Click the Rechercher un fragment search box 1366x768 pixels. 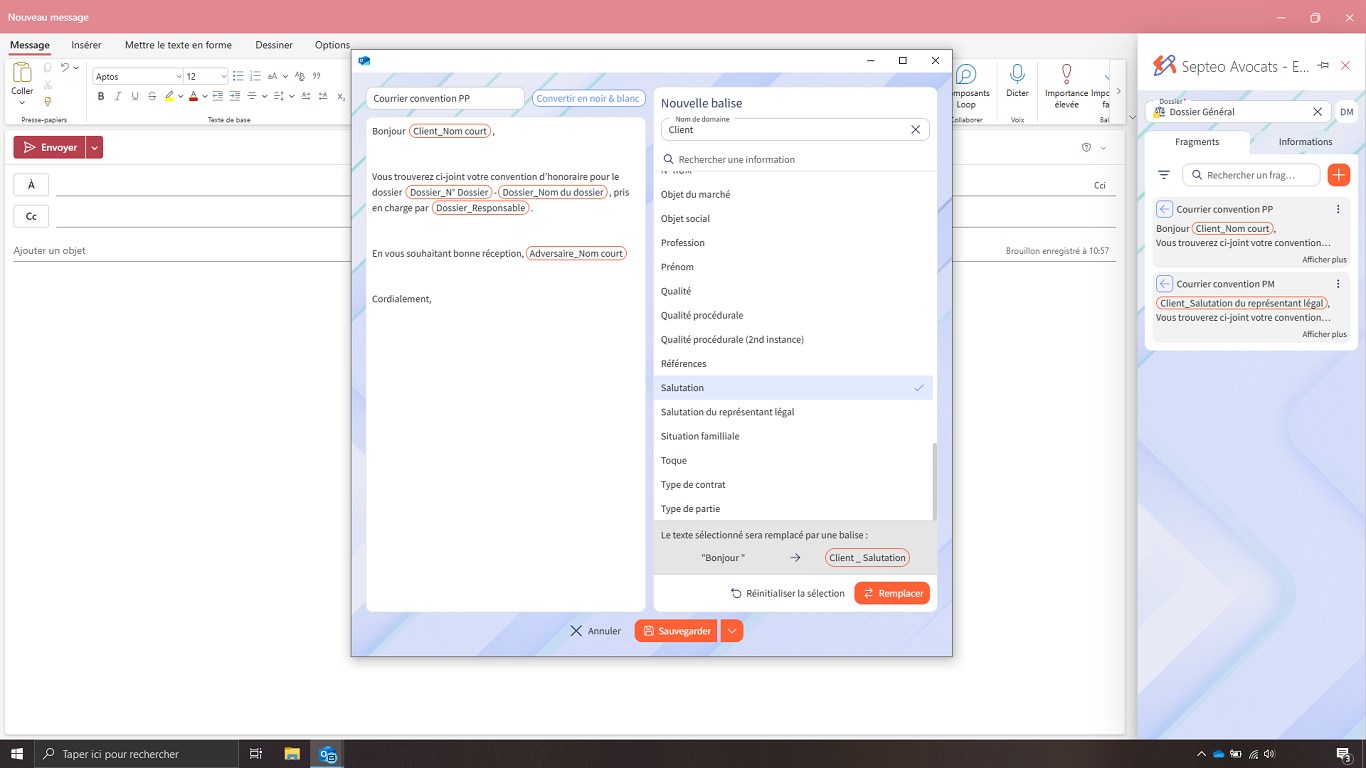[1251, 175]
